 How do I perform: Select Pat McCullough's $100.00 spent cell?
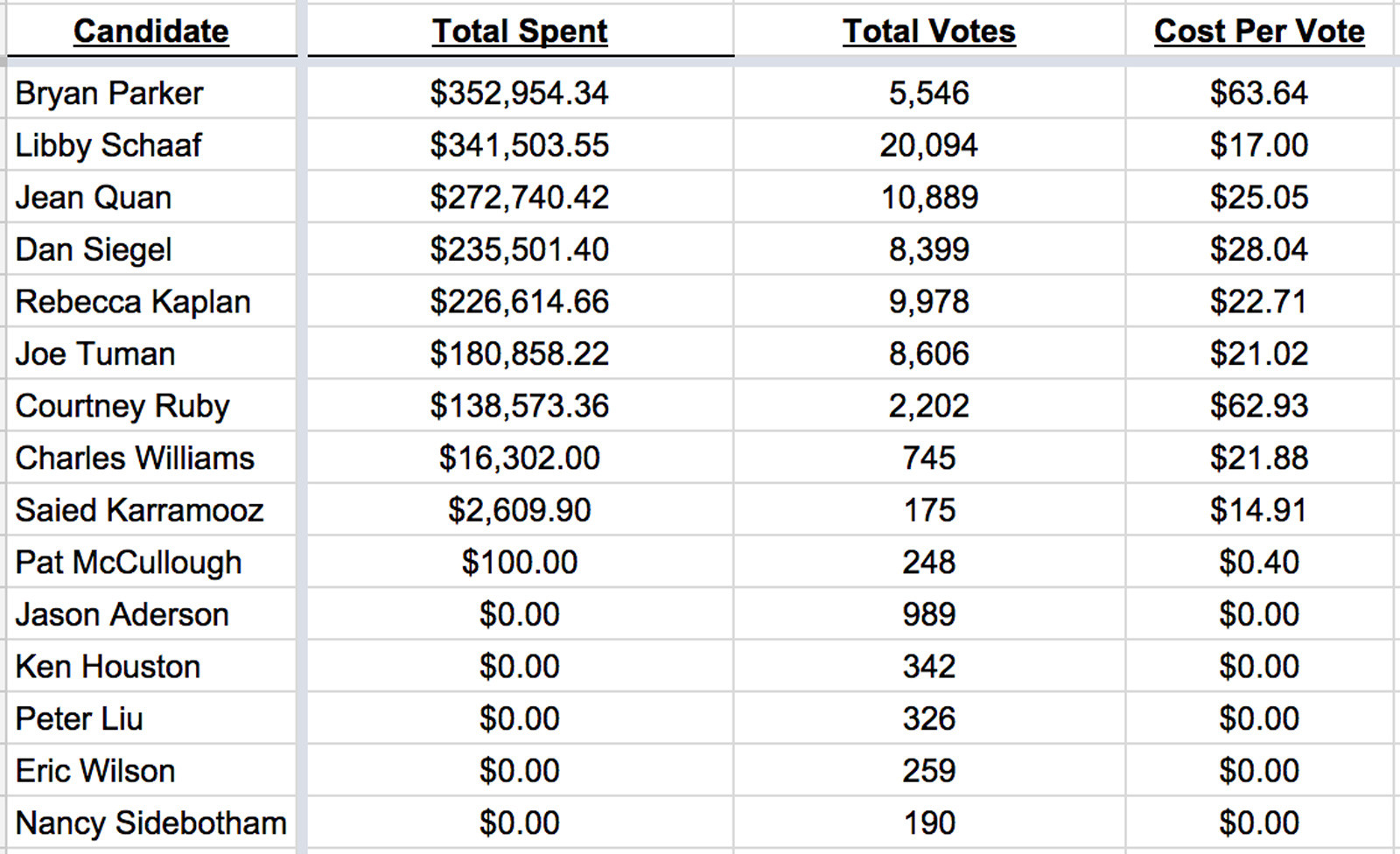(x=520, y=562)
